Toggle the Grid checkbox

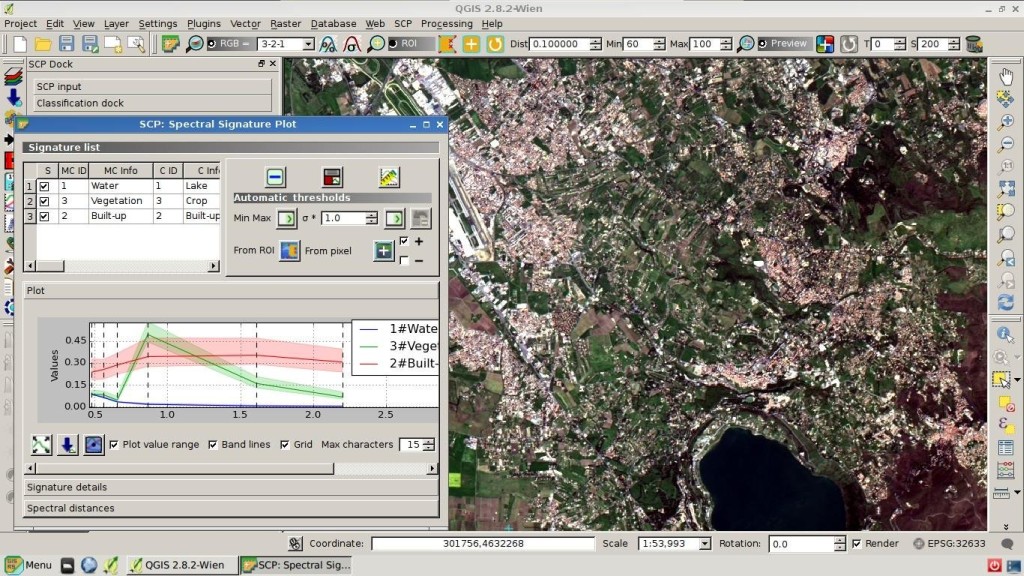pos(285,445)
